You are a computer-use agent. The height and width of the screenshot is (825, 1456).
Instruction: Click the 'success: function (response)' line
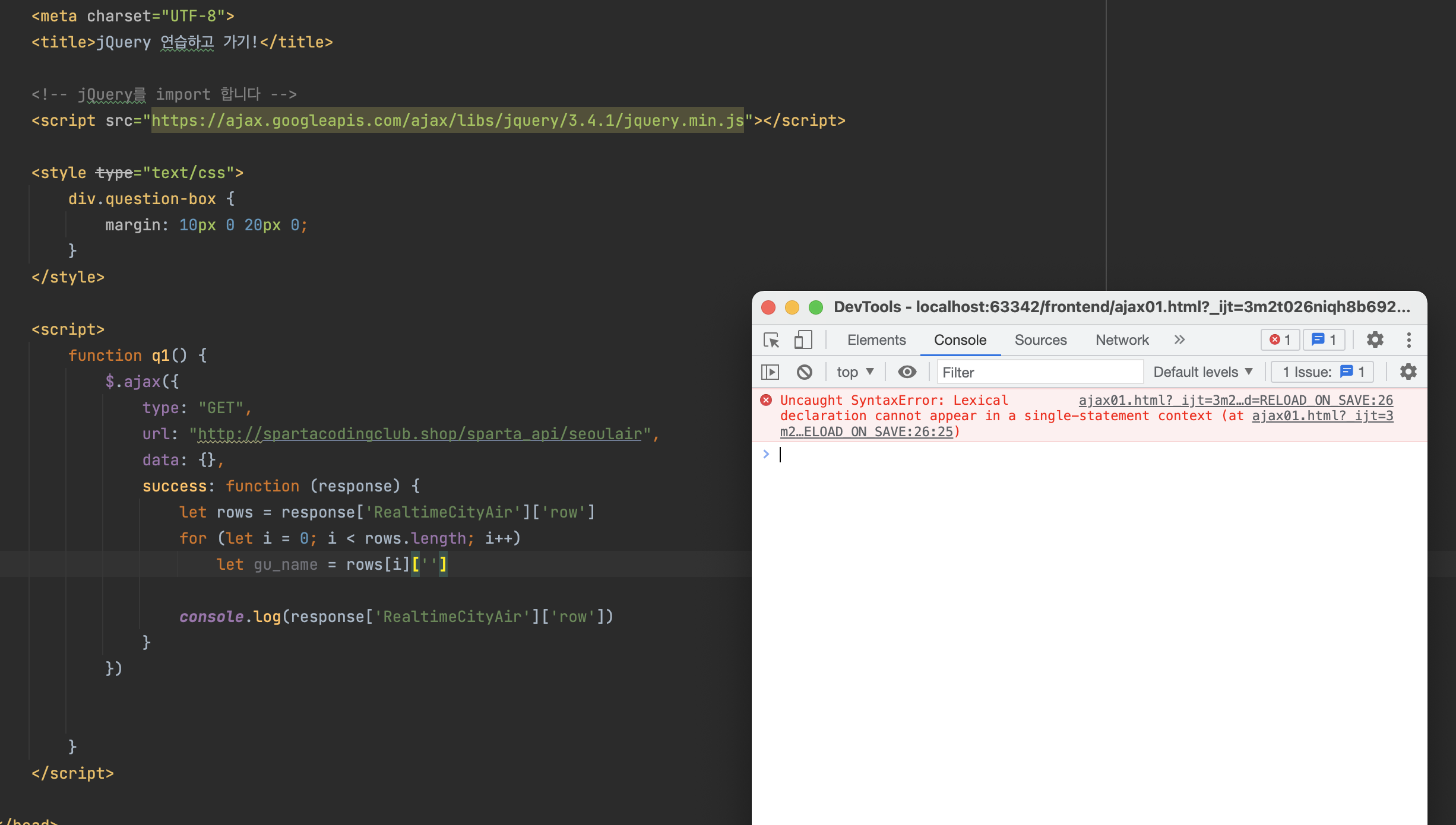tap(281, 486)
